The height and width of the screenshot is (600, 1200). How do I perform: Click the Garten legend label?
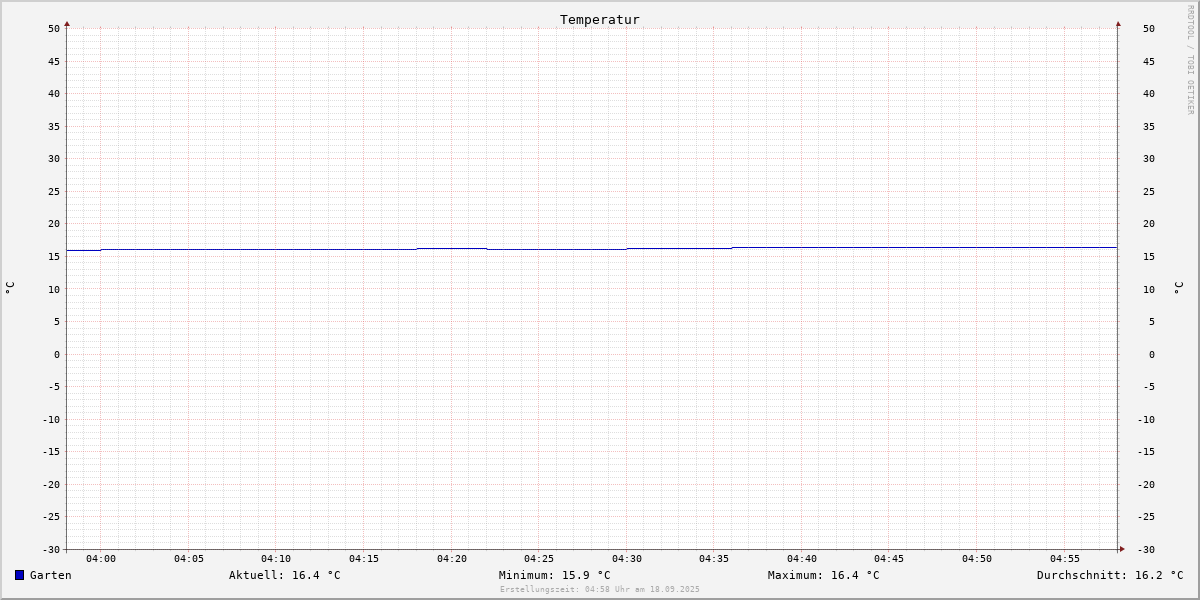(x=51, y=575)
